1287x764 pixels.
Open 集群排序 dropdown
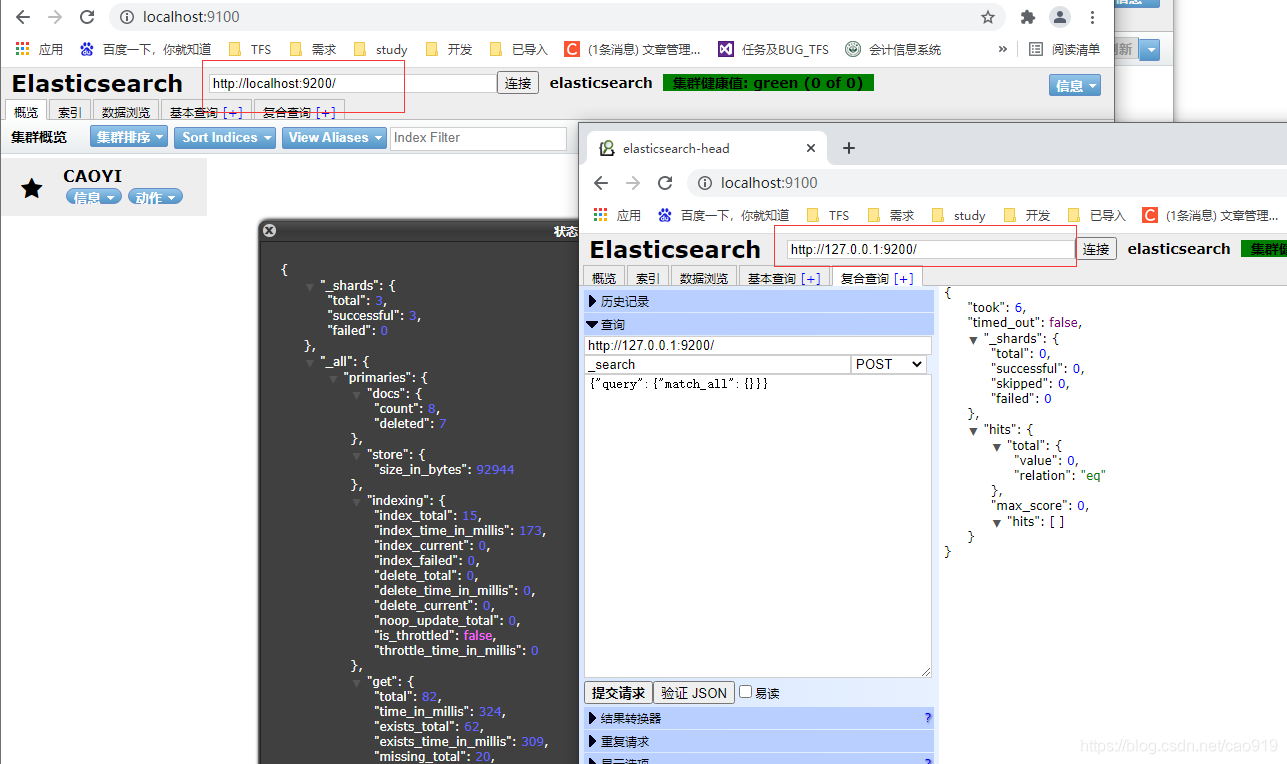click(130, 137)
